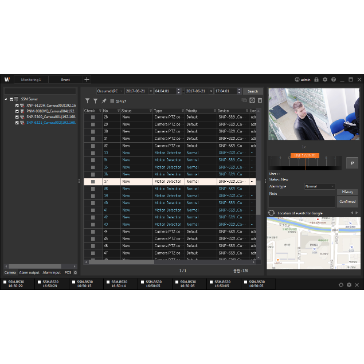Click the trash delete icon above the table
The width and height of the screenshot is (364, 364).
tap(260, 100)
